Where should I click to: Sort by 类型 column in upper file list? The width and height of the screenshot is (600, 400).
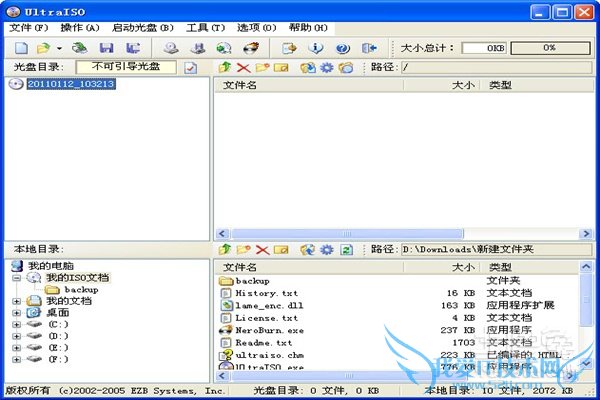point(536,85)
